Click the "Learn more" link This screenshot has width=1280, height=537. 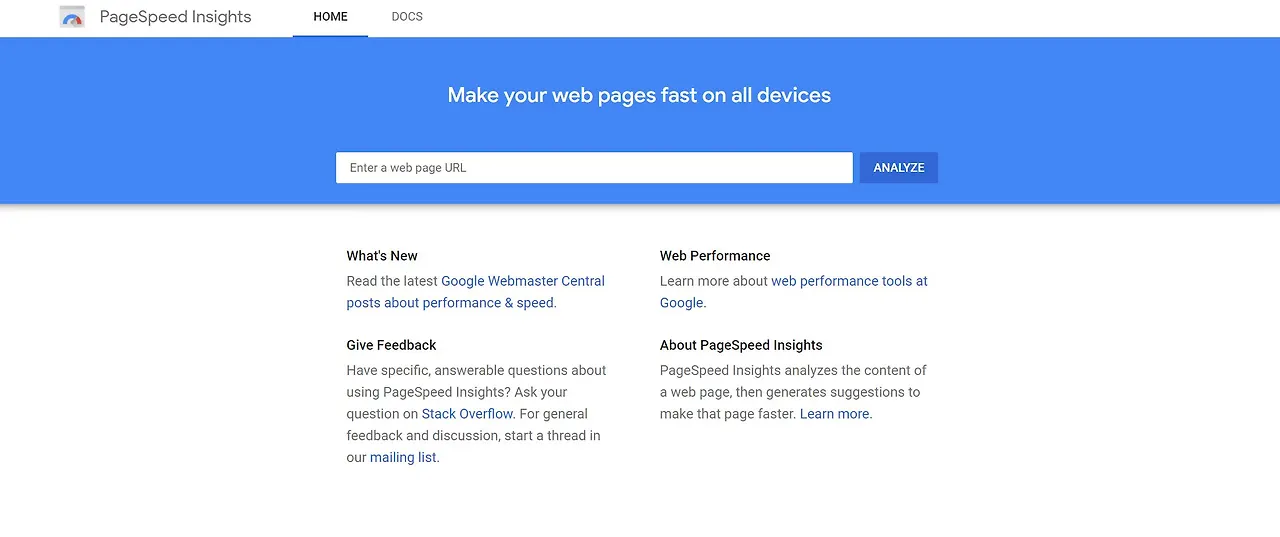click(835, 414)
